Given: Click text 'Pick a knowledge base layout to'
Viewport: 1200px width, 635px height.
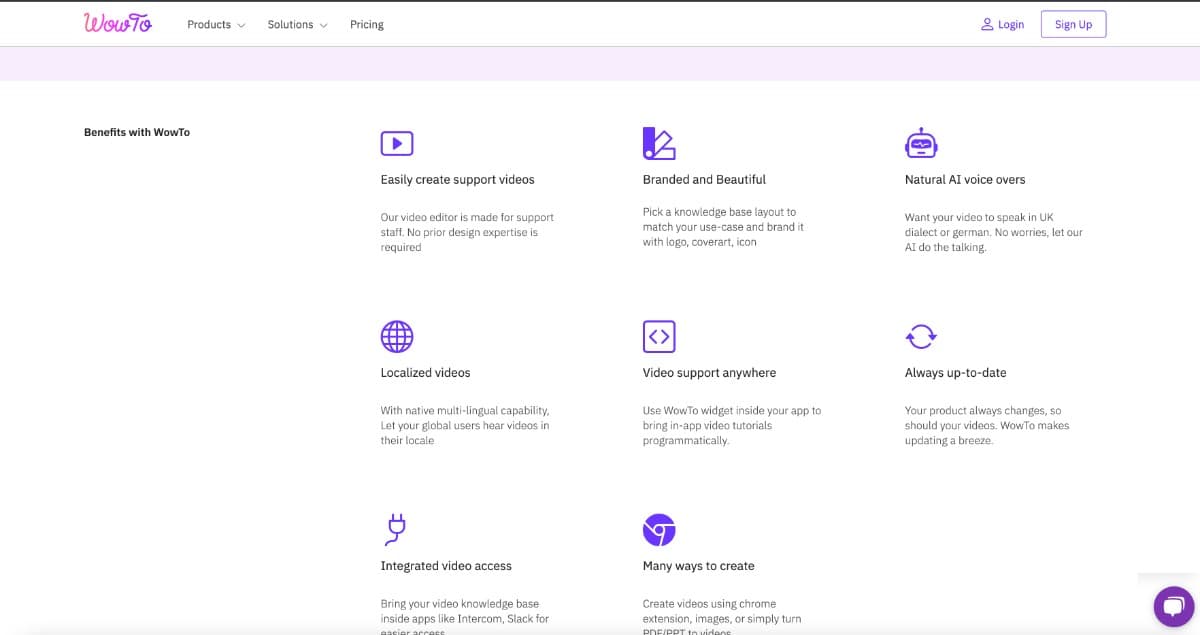Looking at the screenshot, I should pos(719,212).
